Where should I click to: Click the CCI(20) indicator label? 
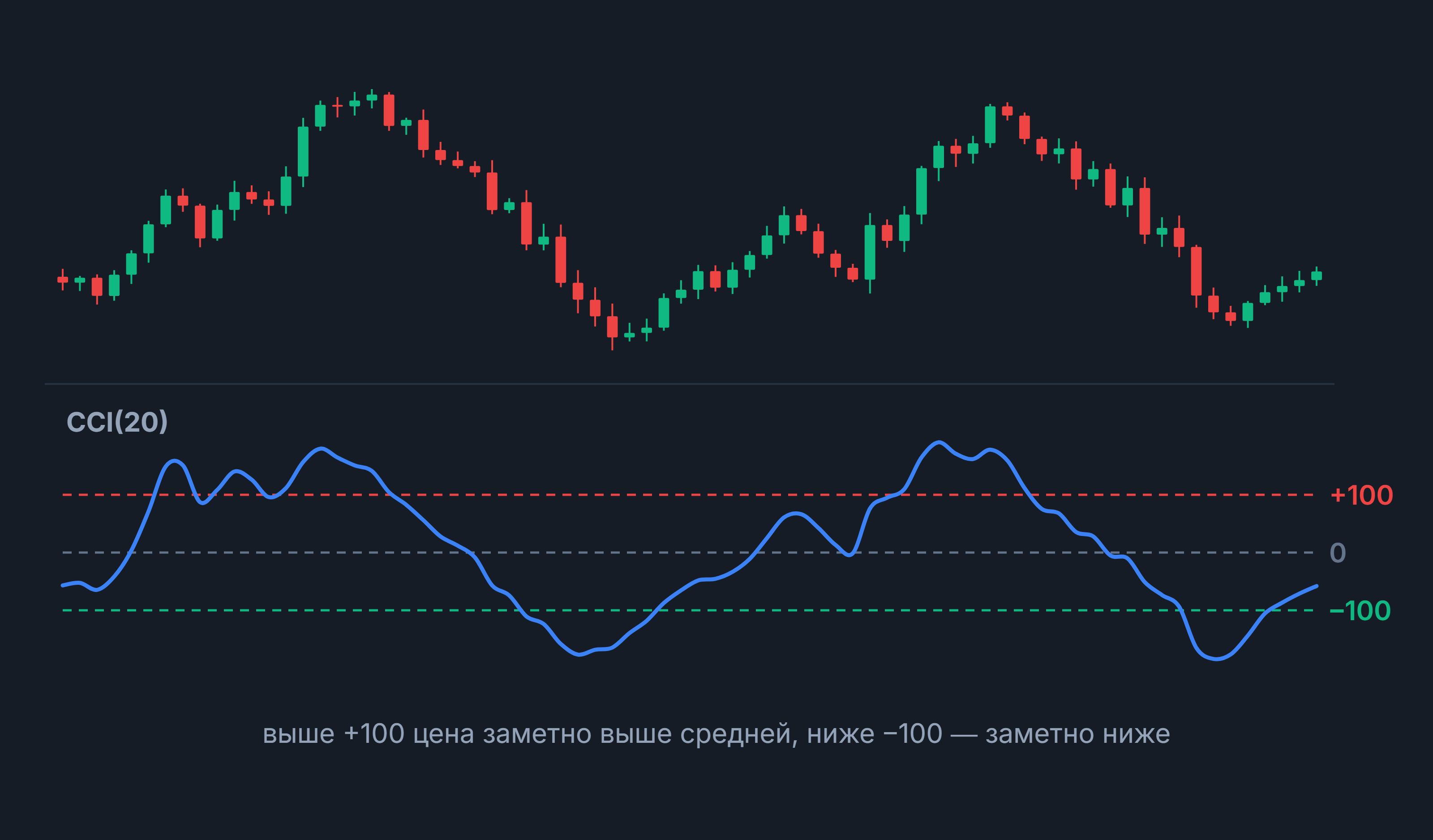tap(117, 422)
